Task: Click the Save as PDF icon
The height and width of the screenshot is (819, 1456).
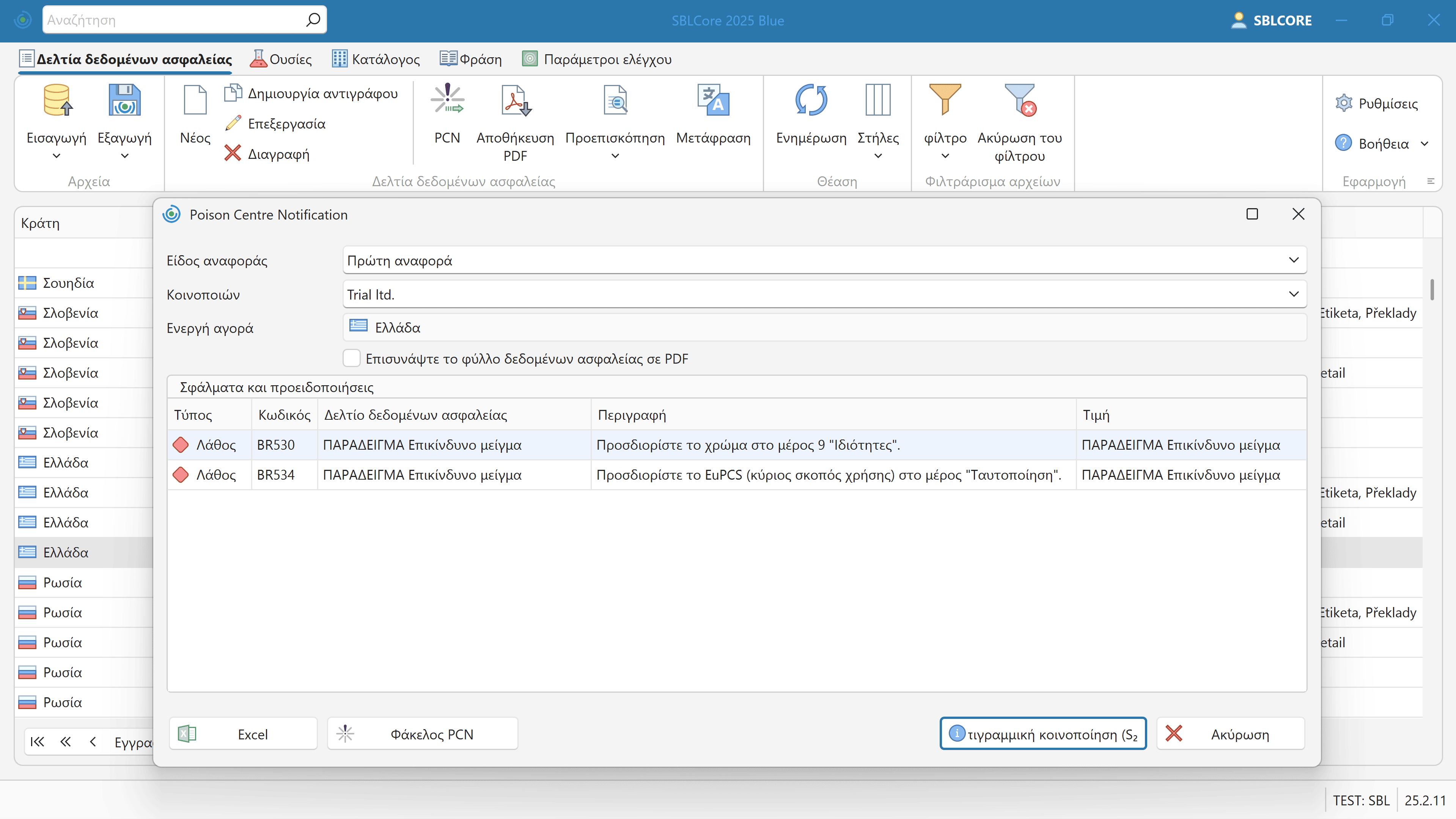Action: click(515, 100)
